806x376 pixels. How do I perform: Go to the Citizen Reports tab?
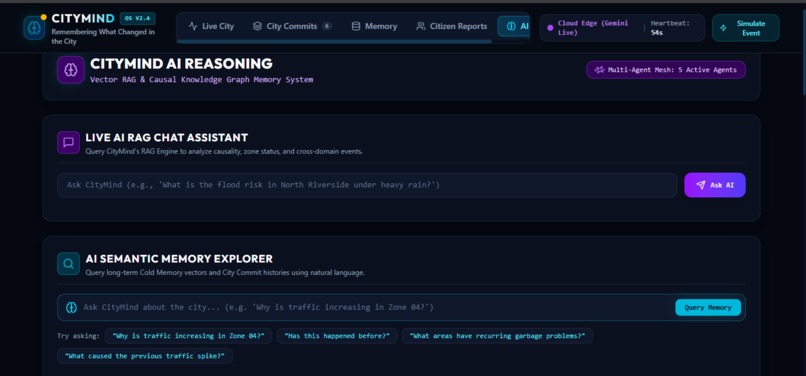pos(452,26)
